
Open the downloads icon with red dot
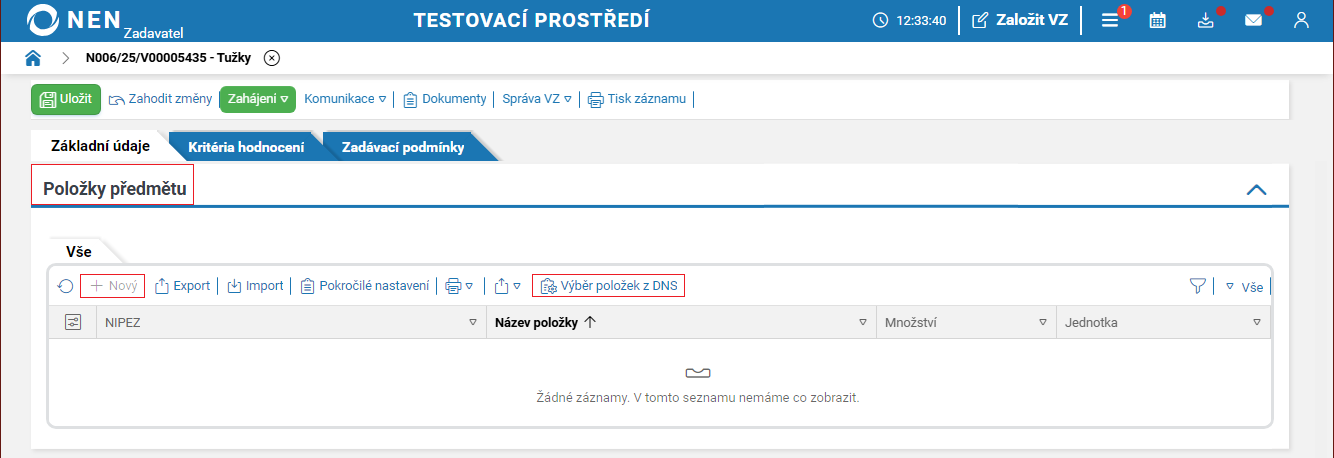[1205, 20]
